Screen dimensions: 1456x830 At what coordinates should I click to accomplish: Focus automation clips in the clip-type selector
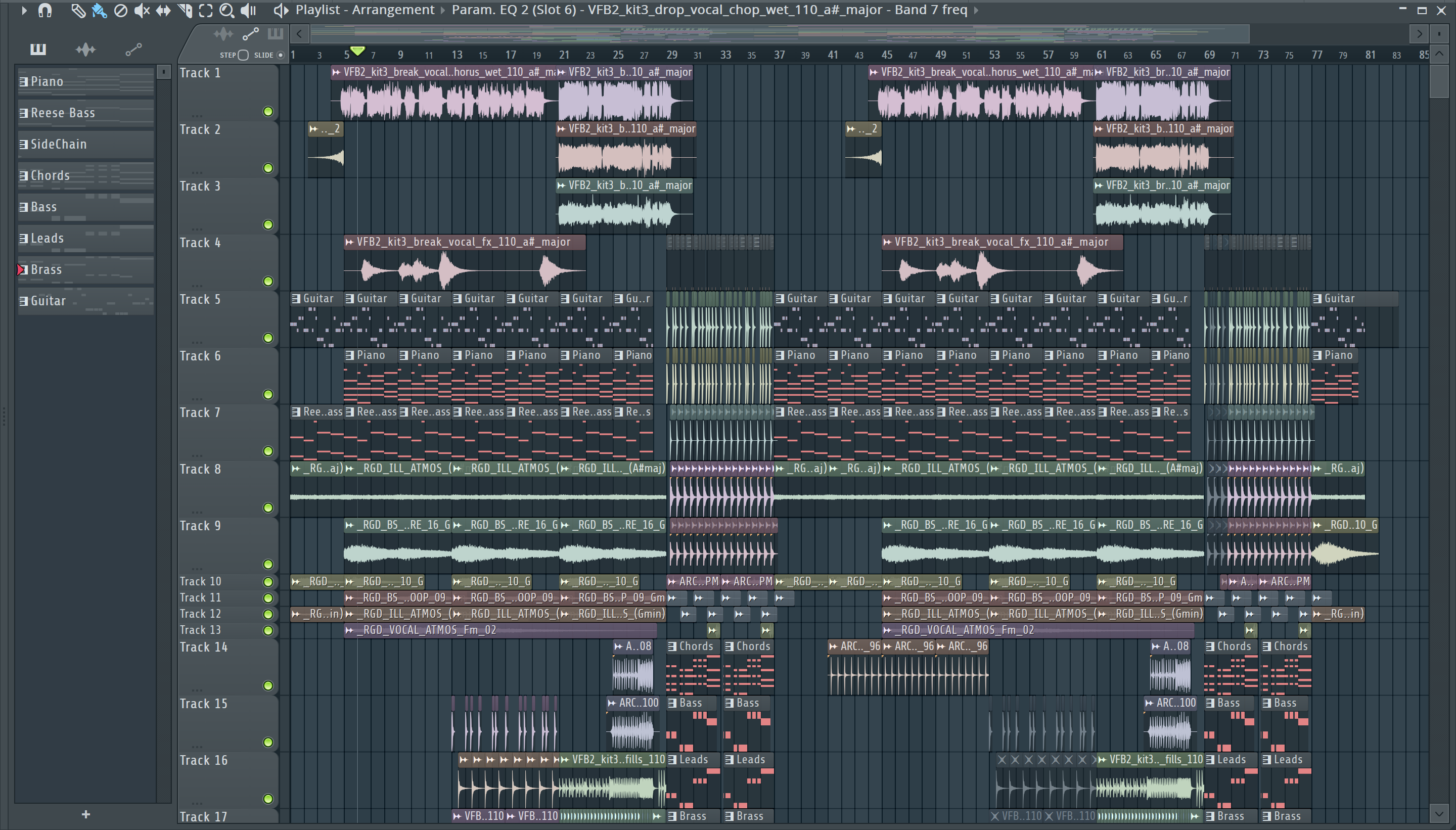click(x=250, y=34)
